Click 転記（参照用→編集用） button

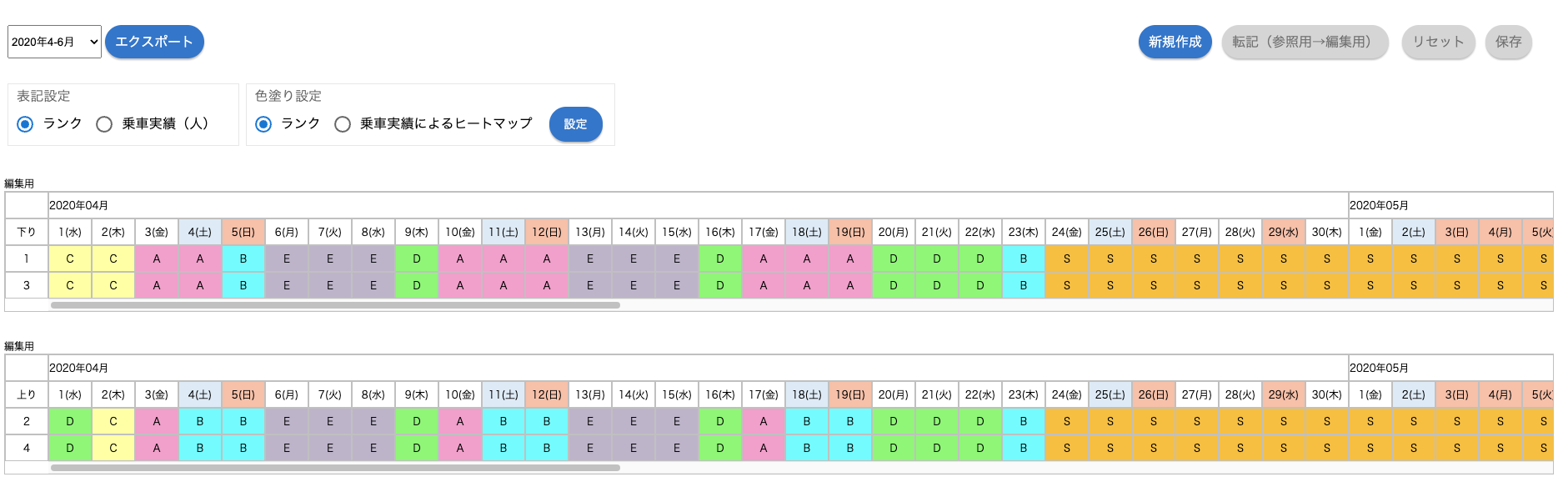point(1305,42)
